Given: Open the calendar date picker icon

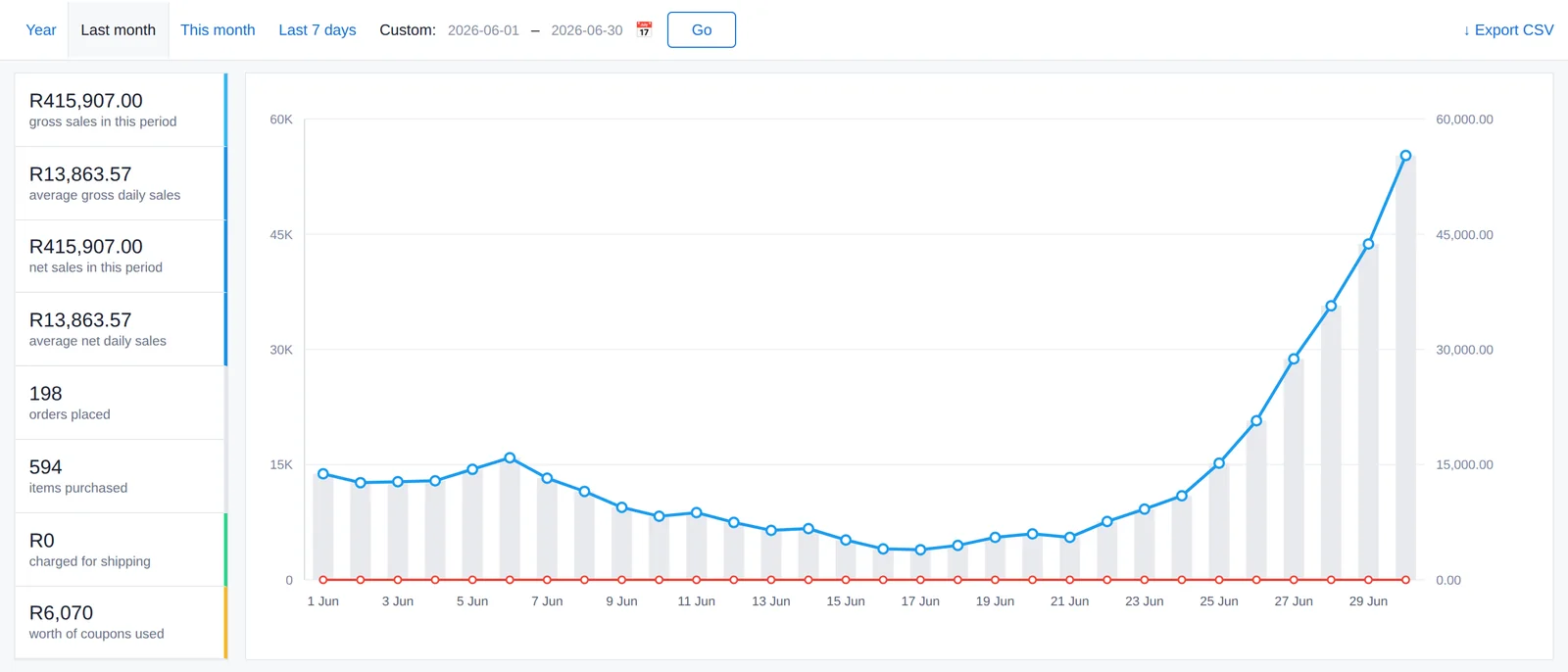Looking at the screenshot, I should 644,29.
